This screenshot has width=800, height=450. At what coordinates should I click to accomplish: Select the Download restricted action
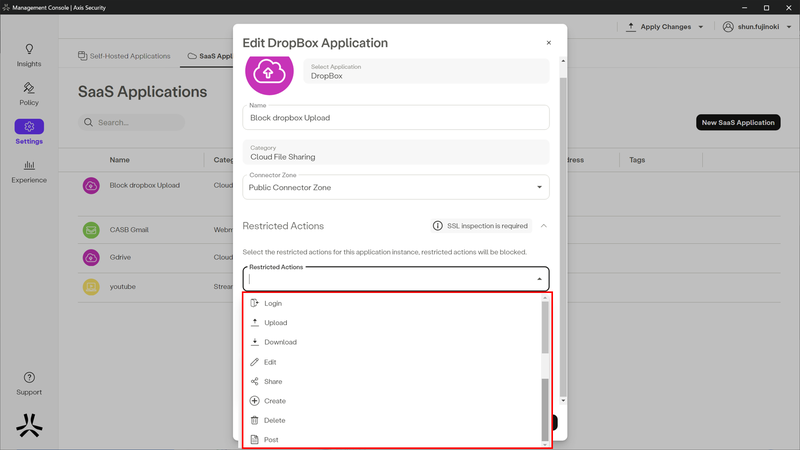pos(391,342)
